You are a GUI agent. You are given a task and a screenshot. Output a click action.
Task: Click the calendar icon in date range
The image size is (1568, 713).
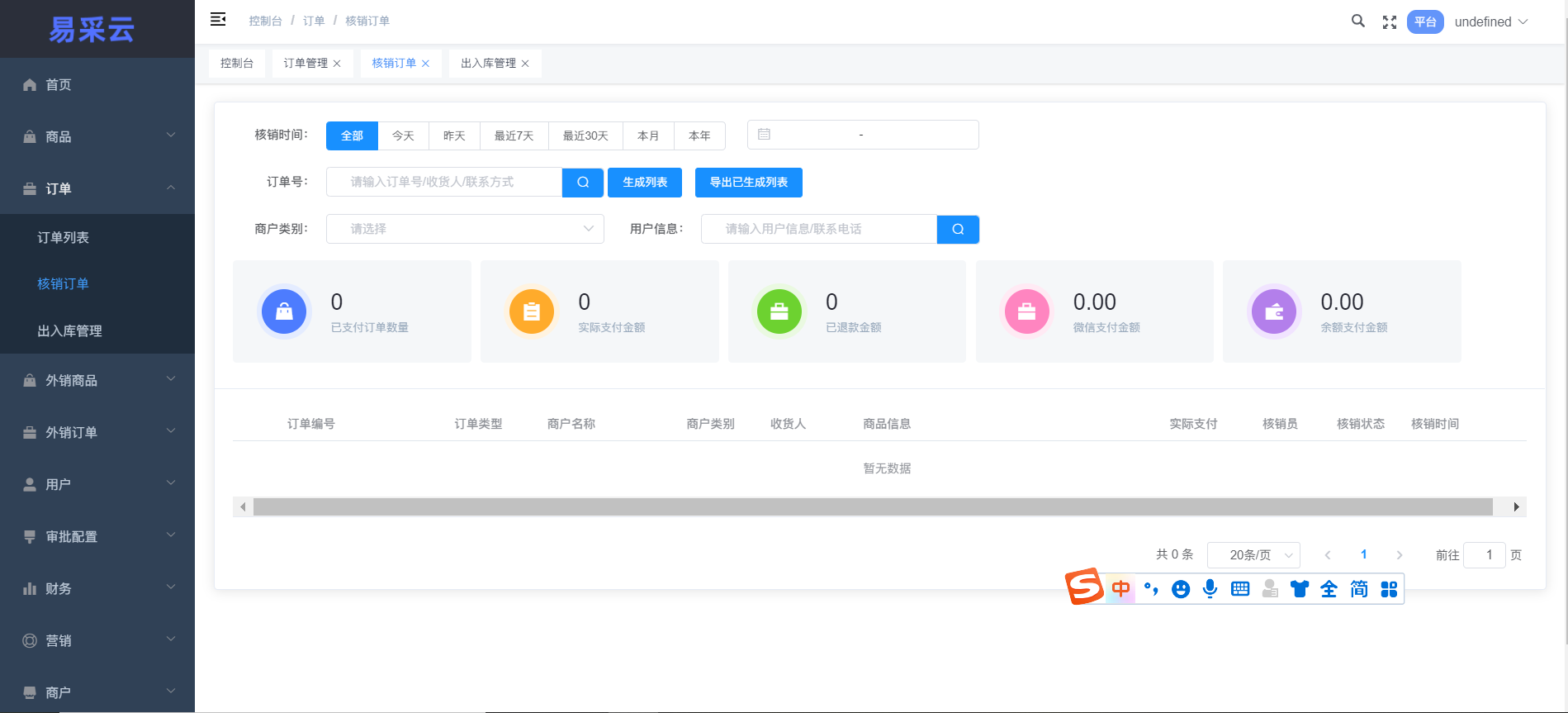coord(764,134)
